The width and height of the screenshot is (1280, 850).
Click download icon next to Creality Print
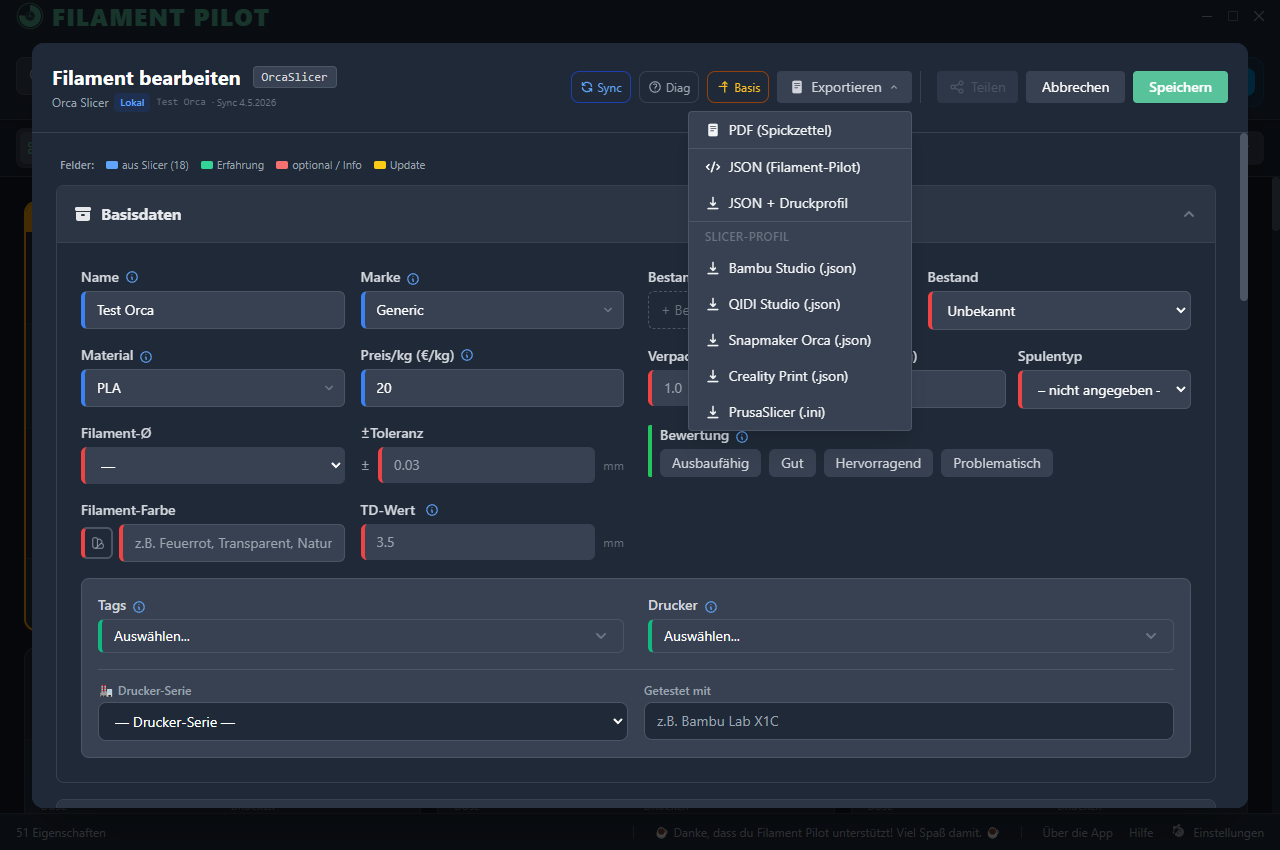tap(713, 376)
